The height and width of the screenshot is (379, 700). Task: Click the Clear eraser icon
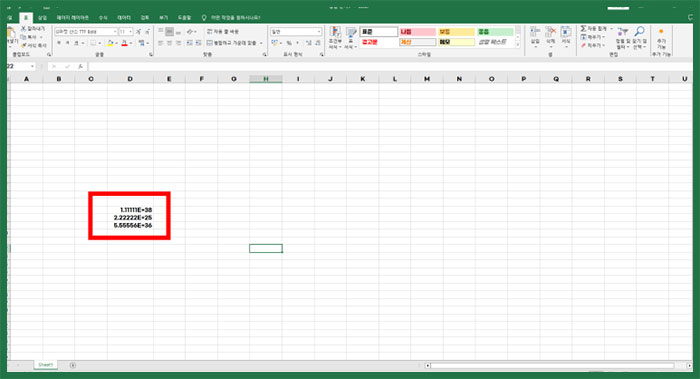[583, 46]
